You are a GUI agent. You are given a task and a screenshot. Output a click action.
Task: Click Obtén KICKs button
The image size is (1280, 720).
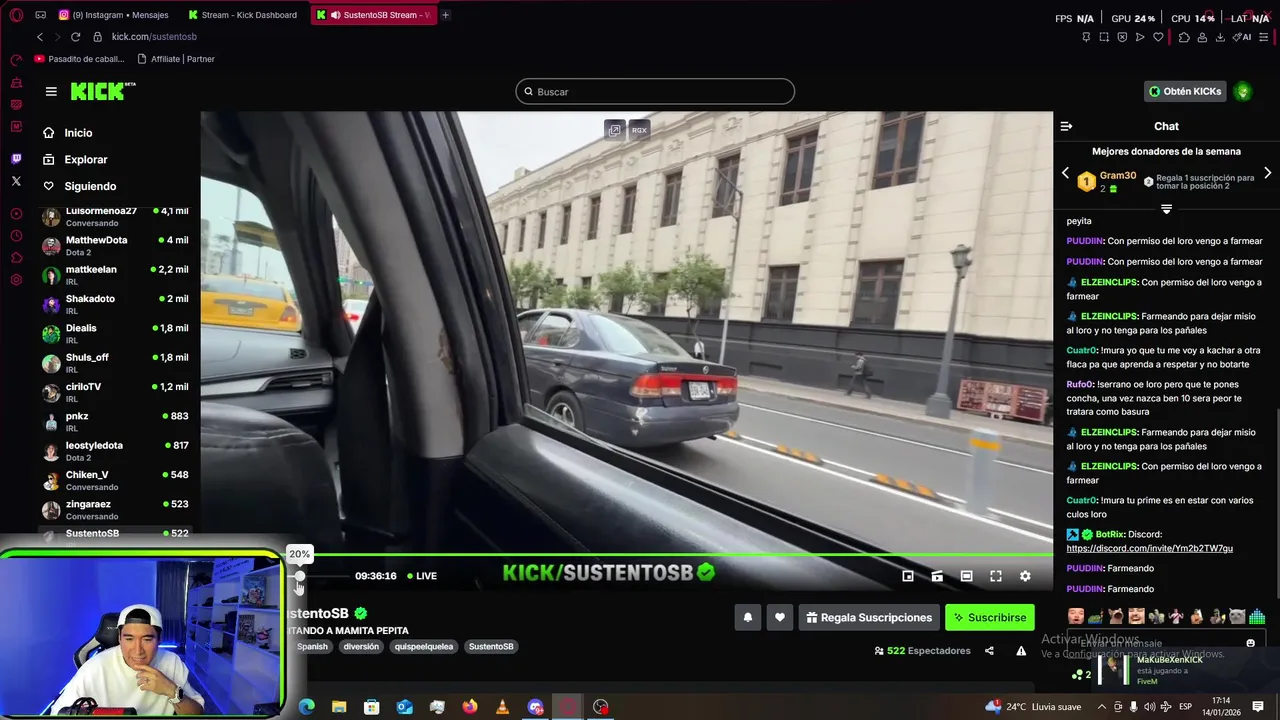tap(1184, 91)
